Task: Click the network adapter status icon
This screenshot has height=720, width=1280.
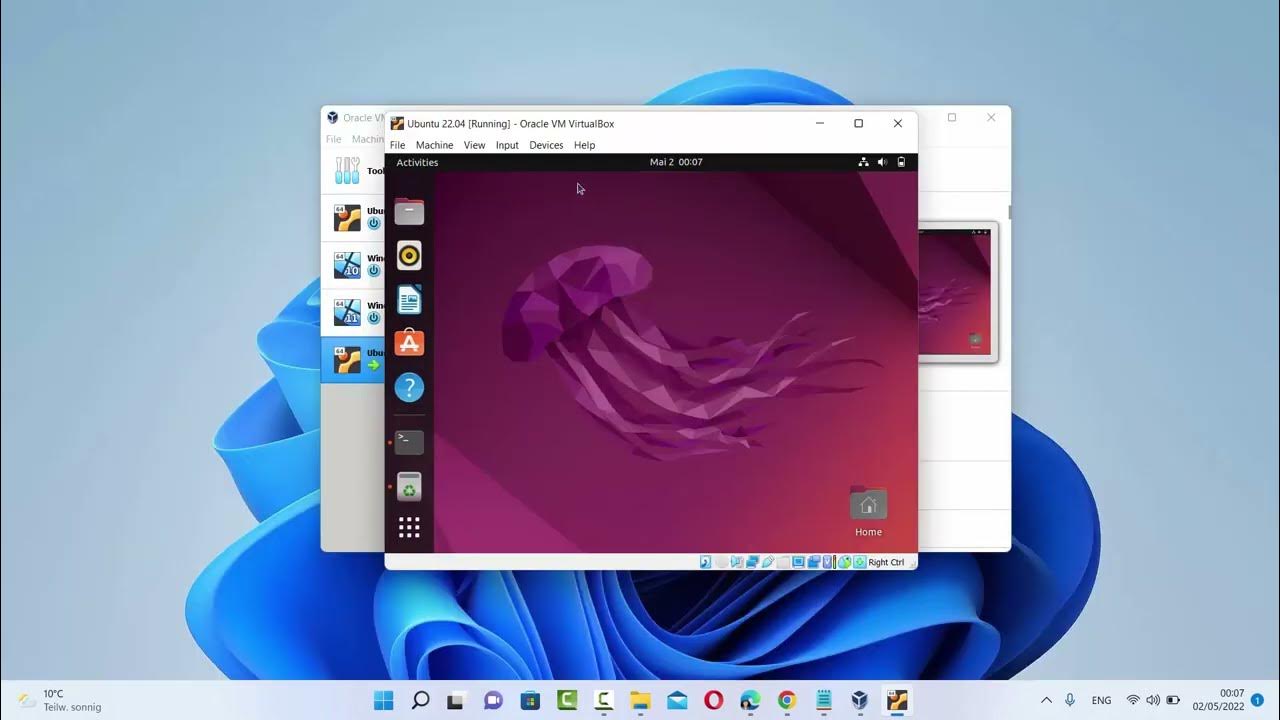Action: point(752,562)
